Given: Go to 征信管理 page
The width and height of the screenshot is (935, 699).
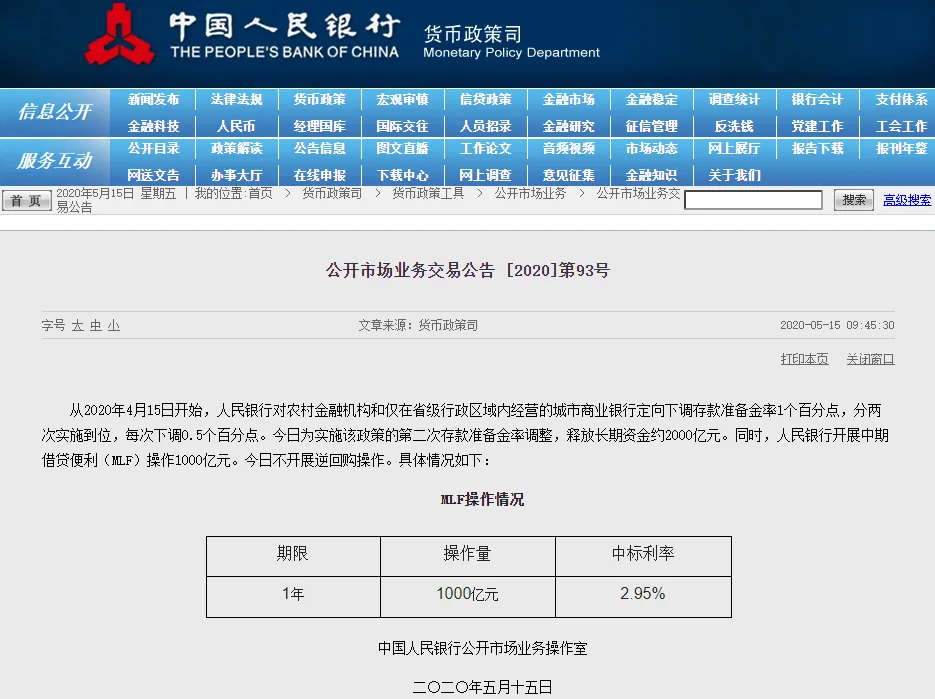Looking at the screenshot, I should point(651,126).
